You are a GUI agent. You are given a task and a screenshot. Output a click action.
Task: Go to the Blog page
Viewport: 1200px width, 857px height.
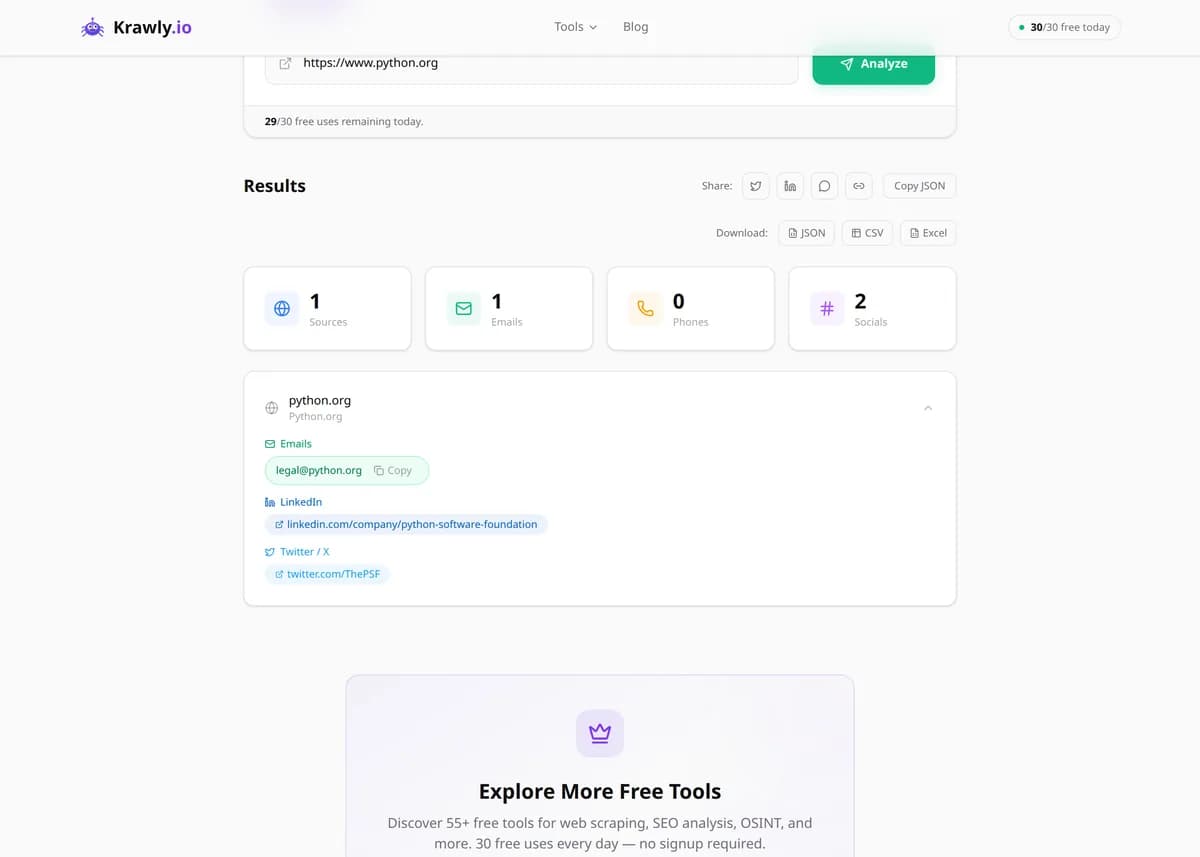click(635, 27)
